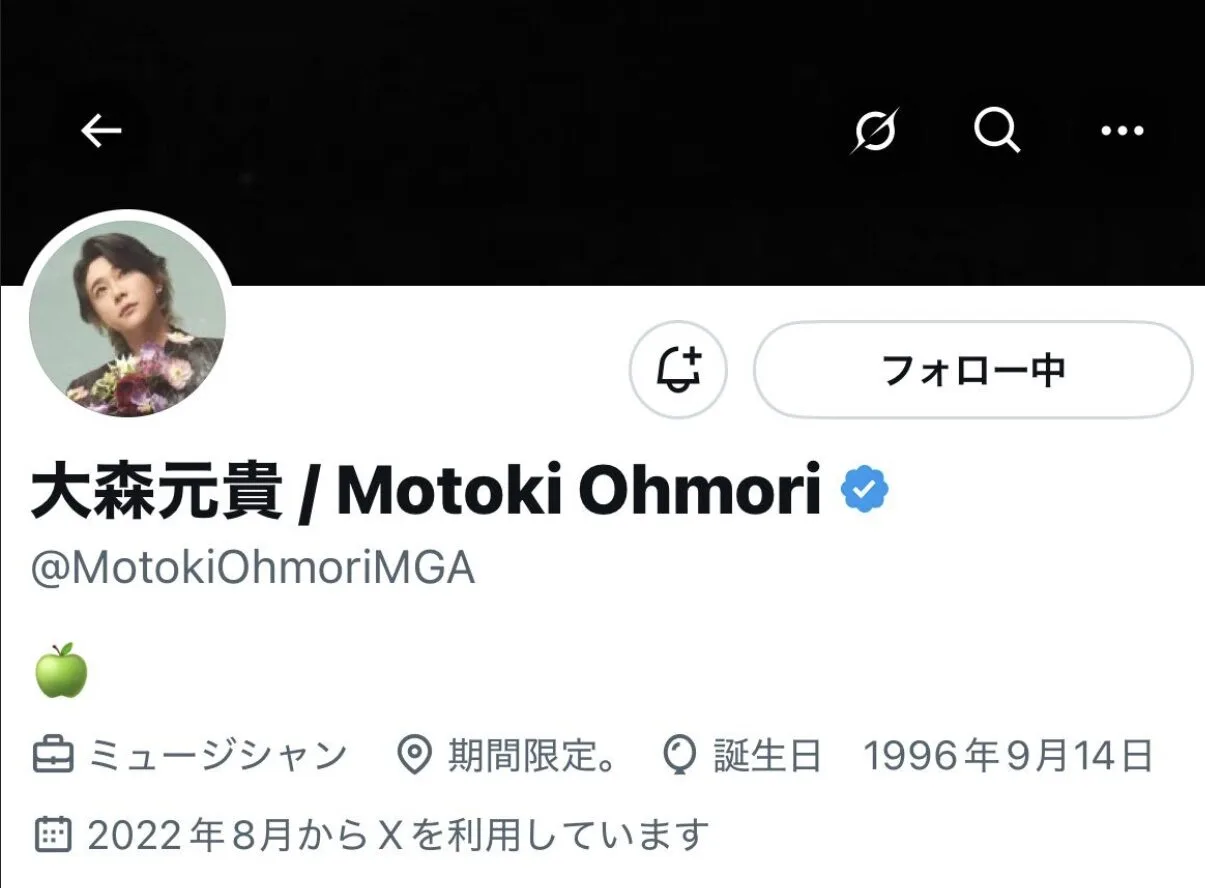The width and height of the screenshot is (1205, 888).
Task: Click the location pin icon
Action: (x=415, y=756)
